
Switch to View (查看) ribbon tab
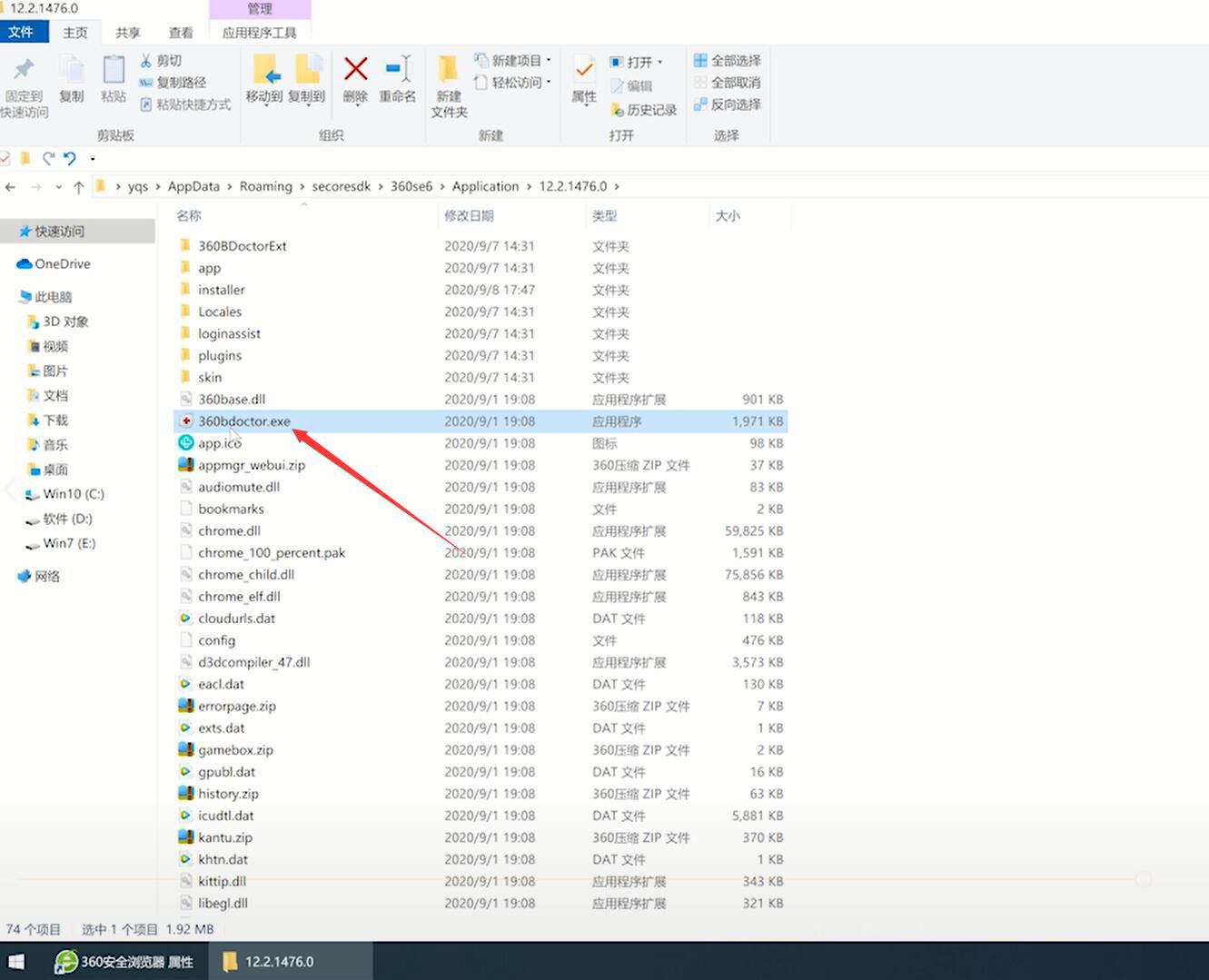(181, 32)
